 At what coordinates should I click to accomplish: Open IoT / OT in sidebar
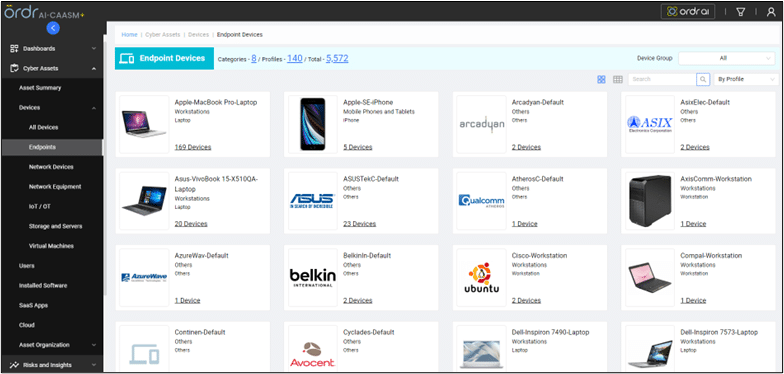coord(40,206)
